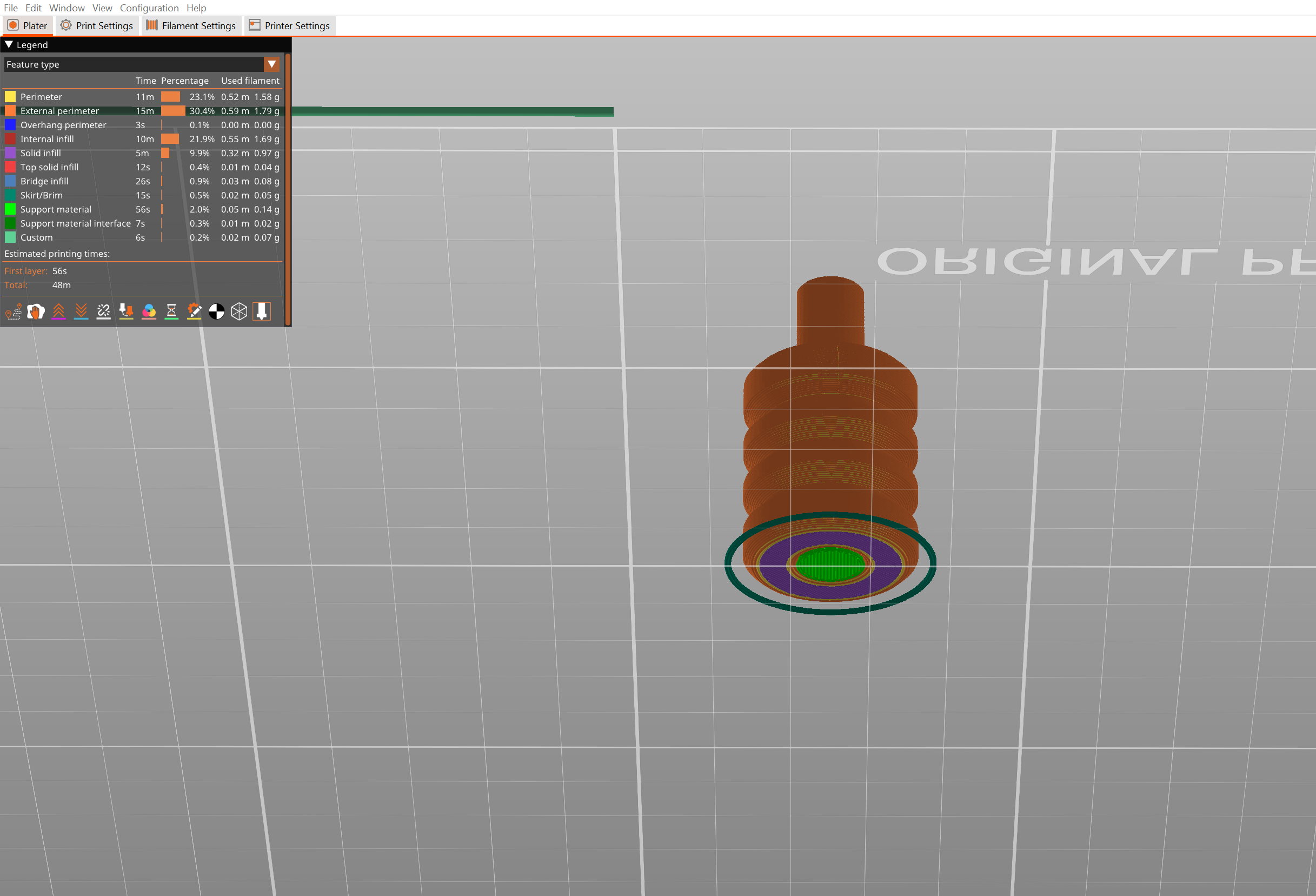Viewport: 1316px width, 896px height.
Task: Open the Configuration menu
Action: [149, 8]
